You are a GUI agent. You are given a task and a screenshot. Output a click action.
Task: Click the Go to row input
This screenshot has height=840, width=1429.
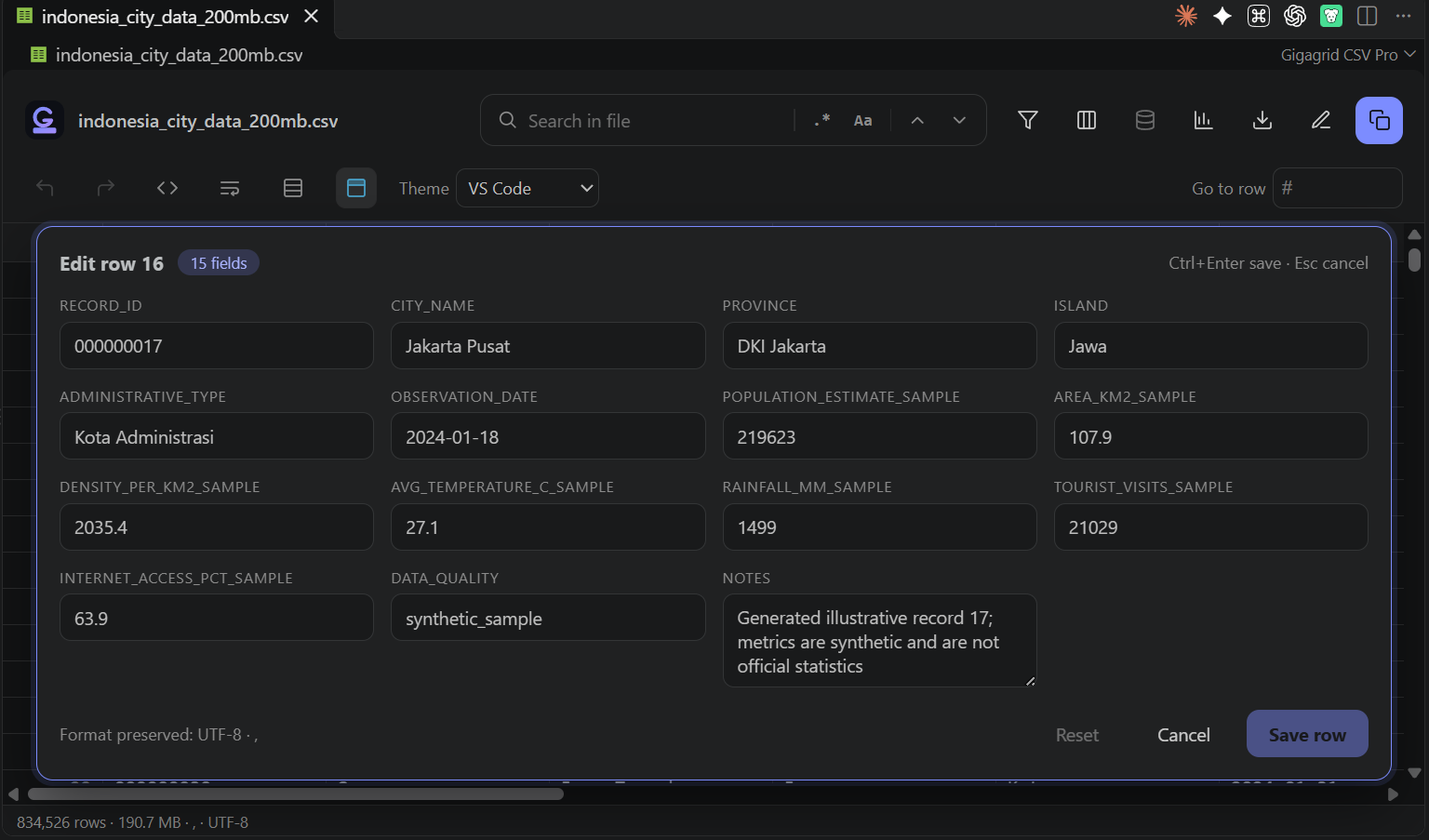[x=1337, y=188]
